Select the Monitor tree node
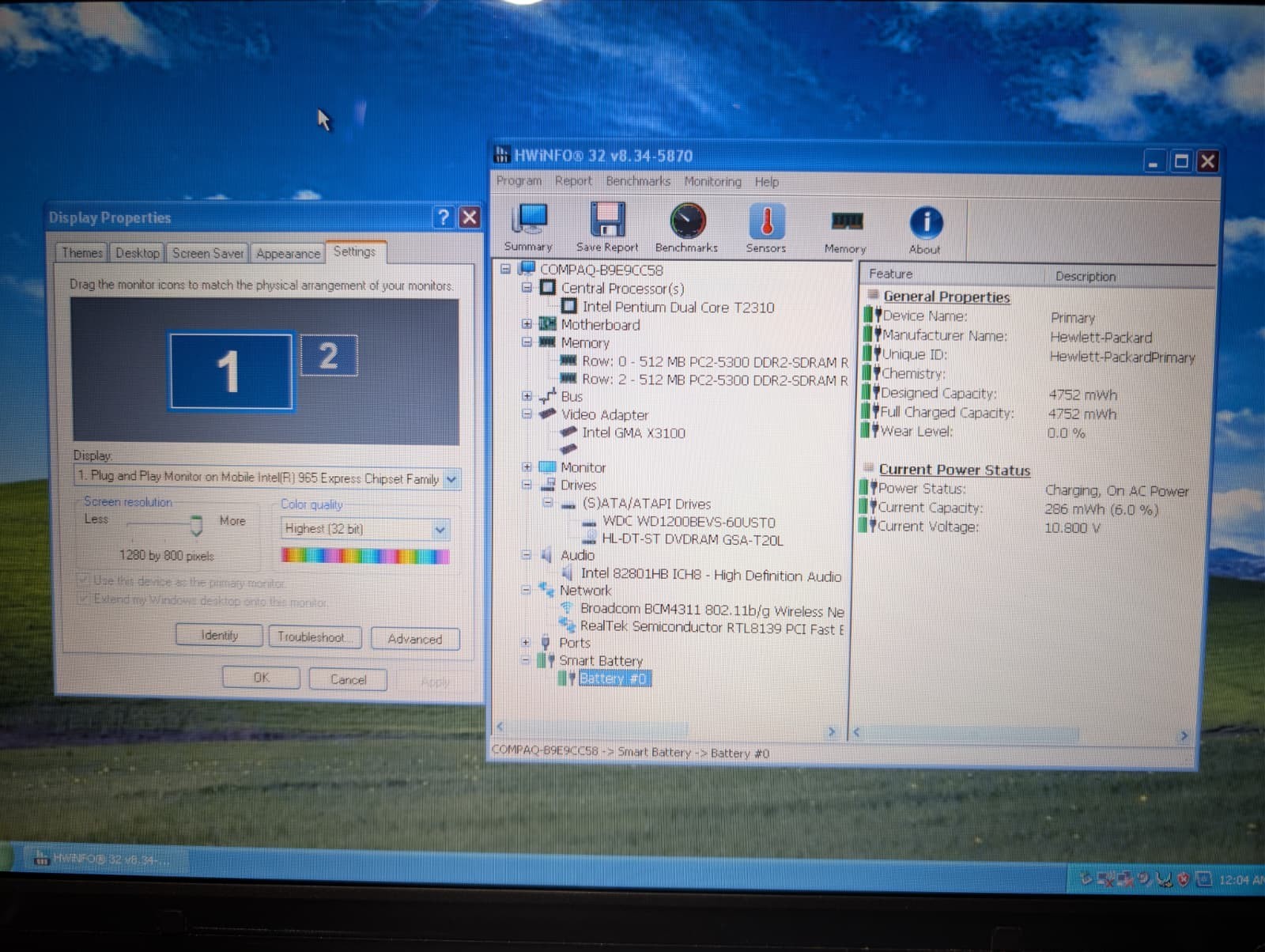1265x952 pixels. pos(583,468)
